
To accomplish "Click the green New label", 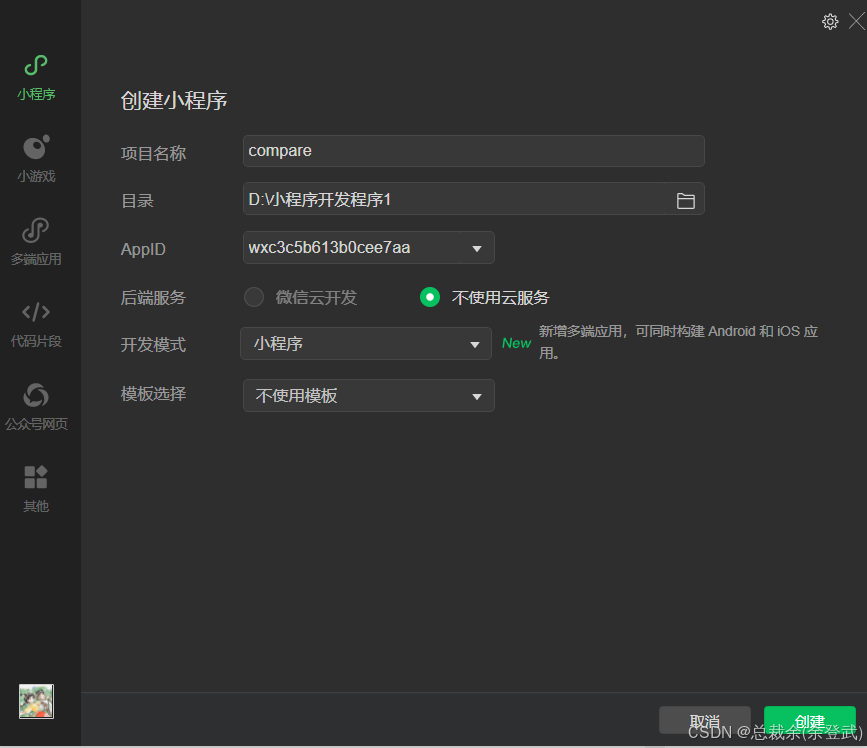I will pyautogui.click(x=516, y=343).
